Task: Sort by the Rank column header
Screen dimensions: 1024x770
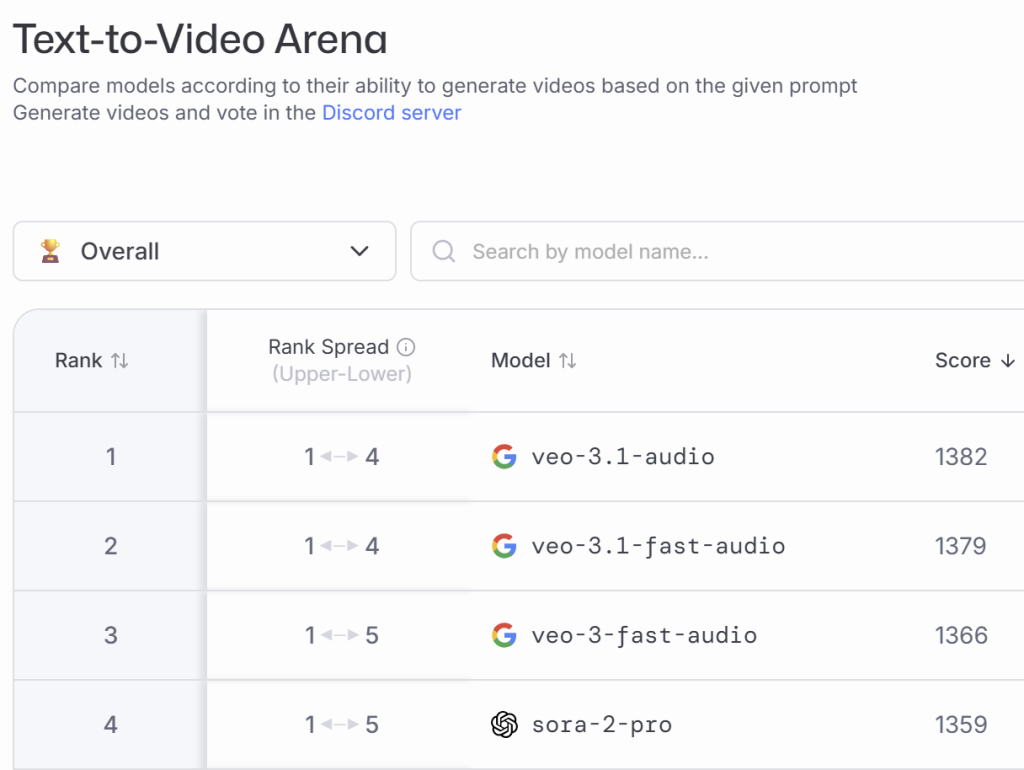Action: coord(78,361)
